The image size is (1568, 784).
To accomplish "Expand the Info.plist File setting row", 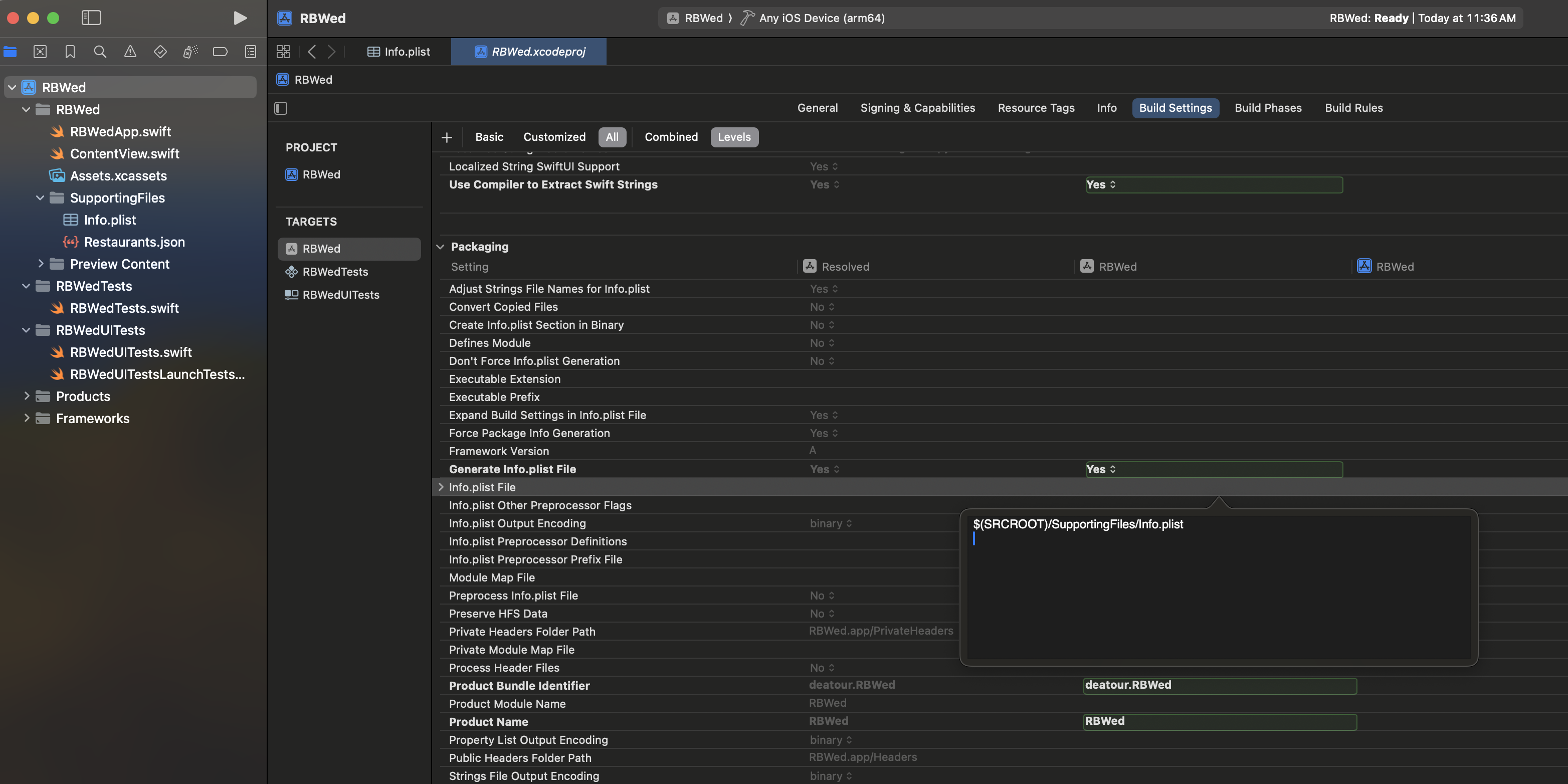I will (x=441, y=487).
